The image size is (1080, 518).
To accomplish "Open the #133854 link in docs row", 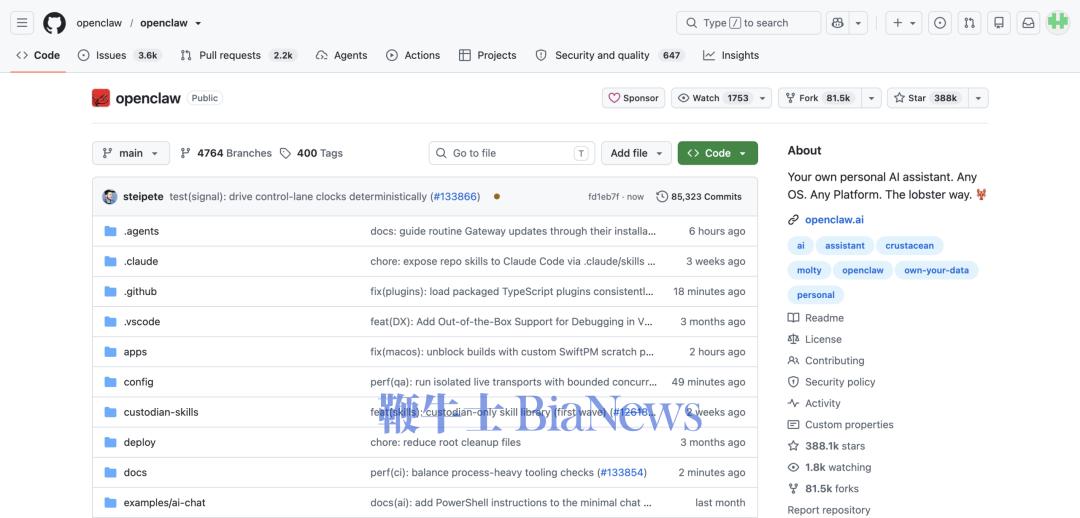I will 621,473.
